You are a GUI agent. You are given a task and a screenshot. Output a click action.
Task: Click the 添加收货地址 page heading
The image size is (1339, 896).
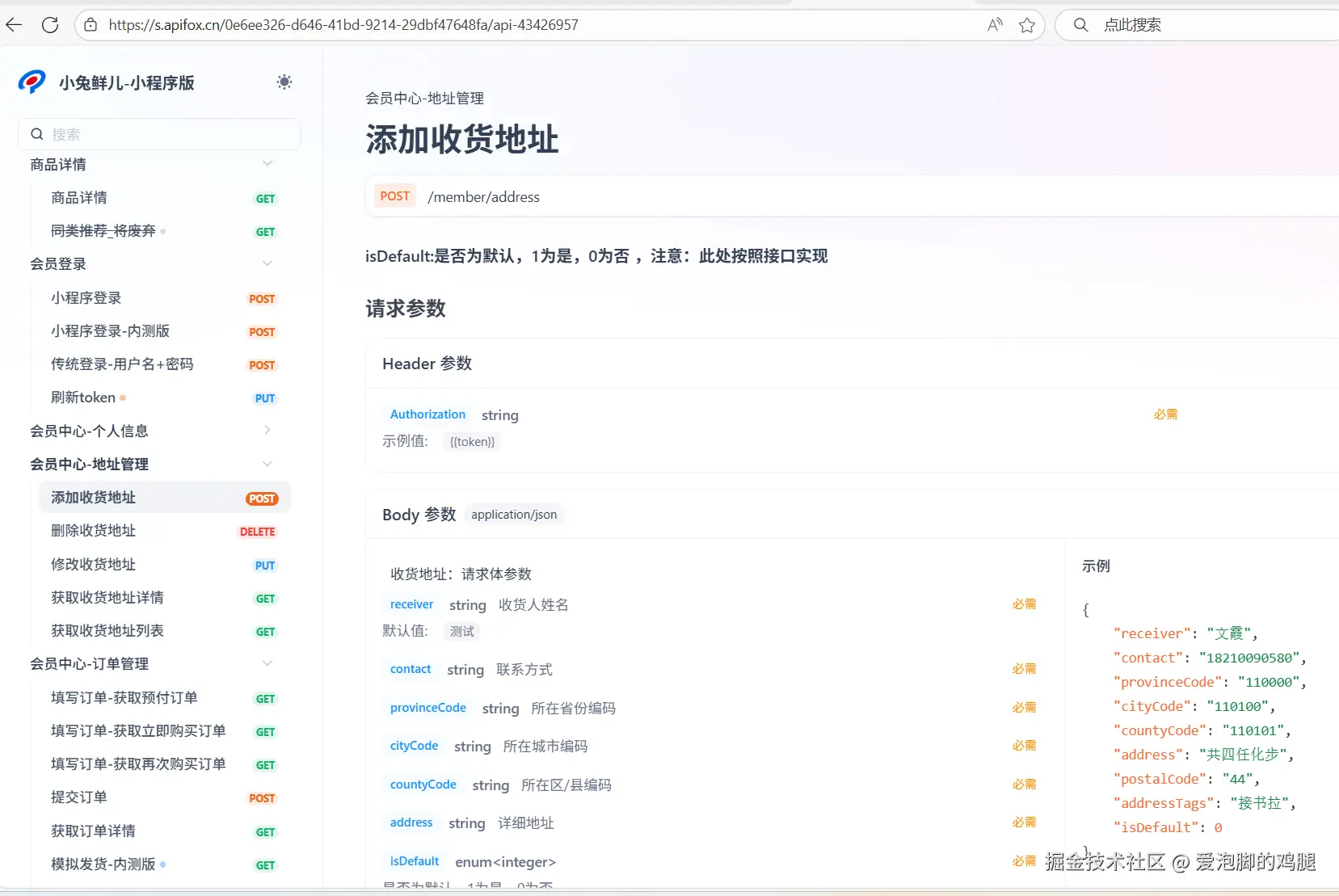pos(462,139)
